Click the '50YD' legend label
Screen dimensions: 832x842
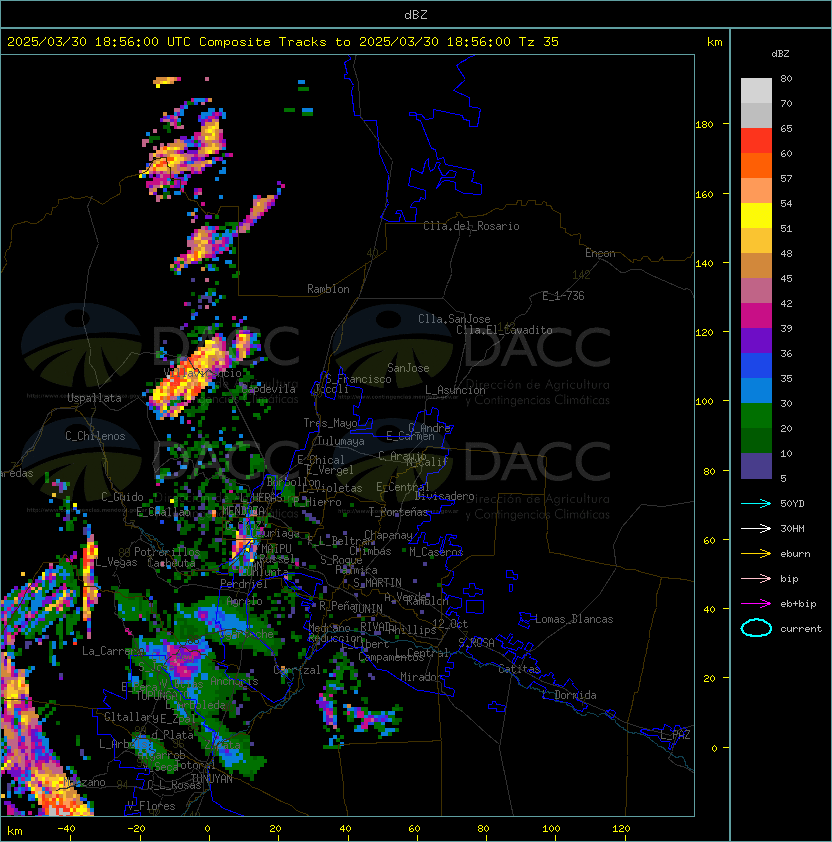pyautogui.click(x=792, y=503)
